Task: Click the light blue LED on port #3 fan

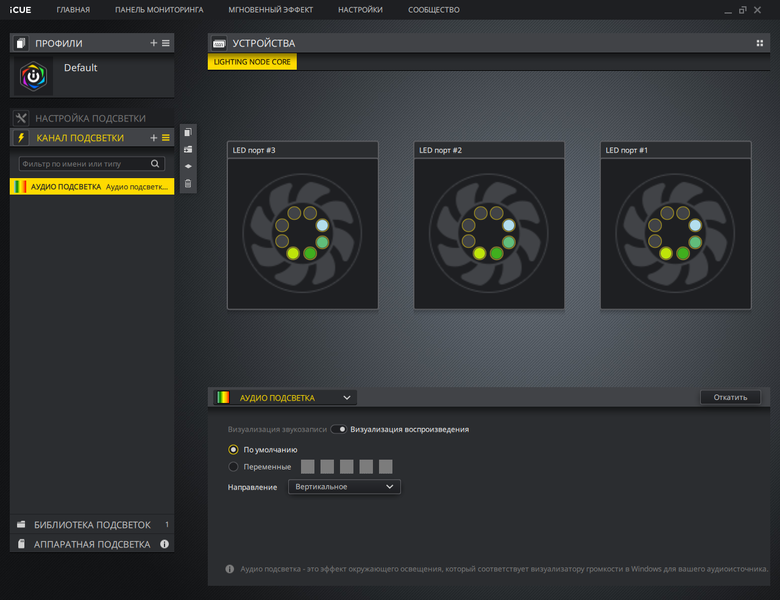Action: pos(322,225)
